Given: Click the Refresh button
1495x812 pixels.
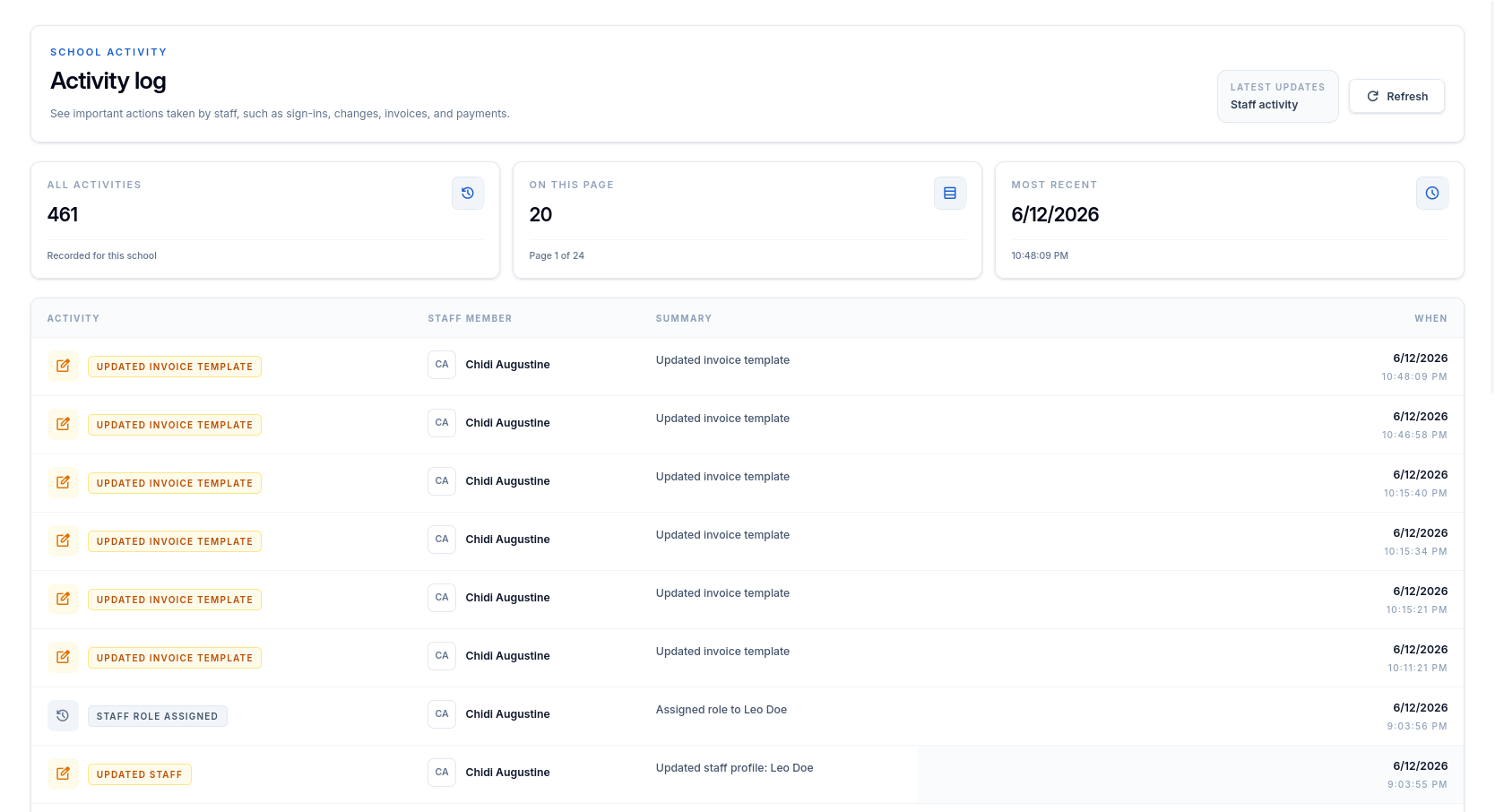Looking at the screenshot, I should (x=1396, y=97).
